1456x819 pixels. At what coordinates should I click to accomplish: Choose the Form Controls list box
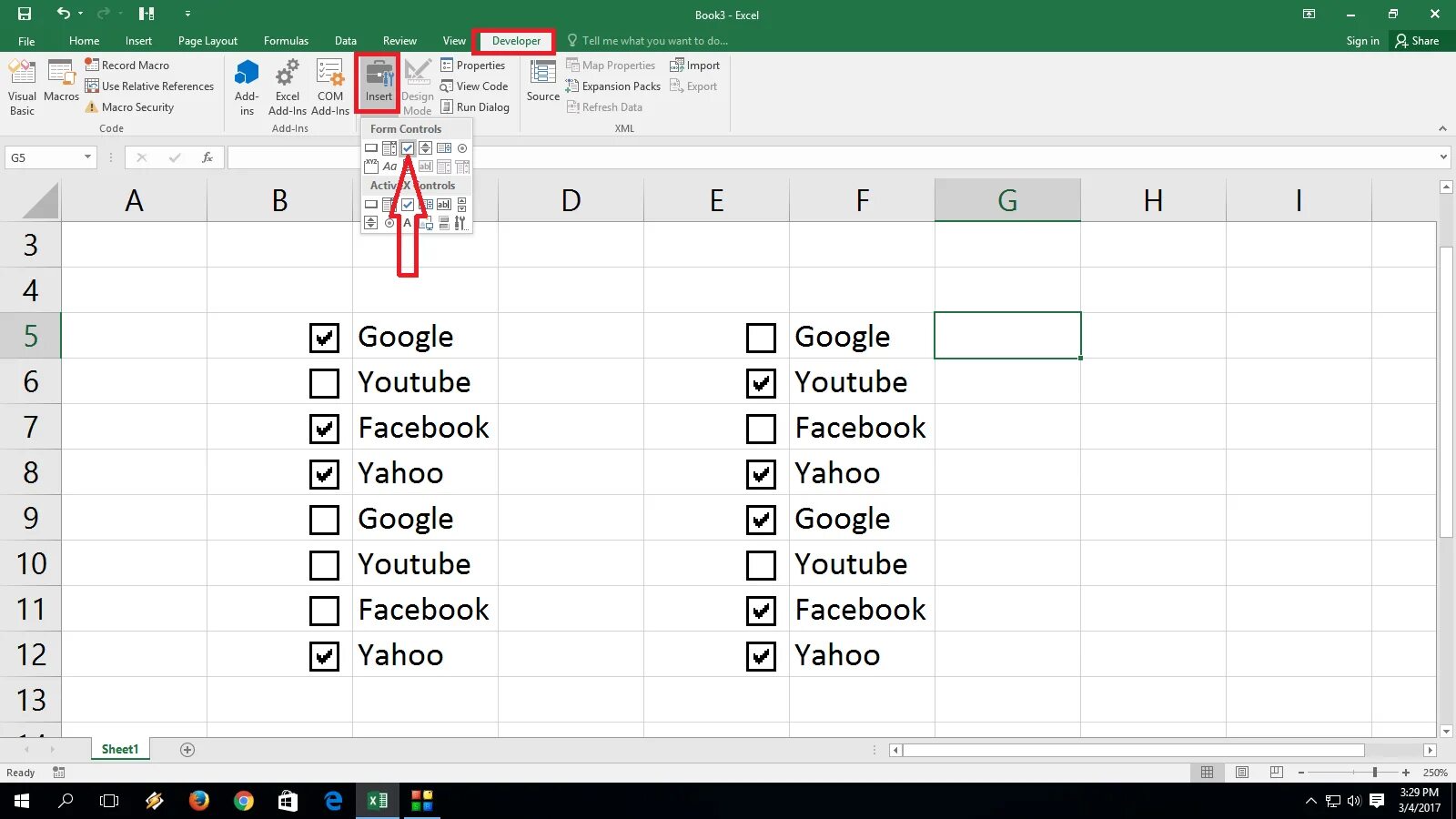tap(444, 148)
